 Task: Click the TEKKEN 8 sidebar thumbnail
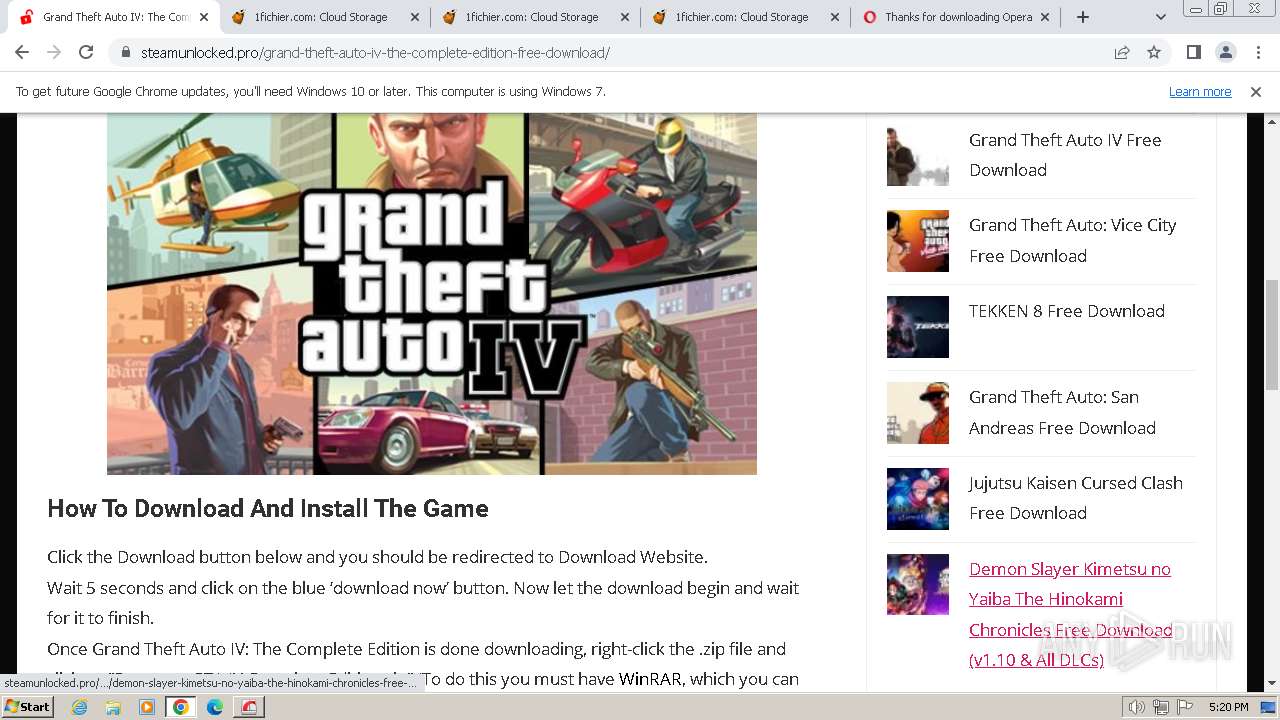[x=918, y=327]
